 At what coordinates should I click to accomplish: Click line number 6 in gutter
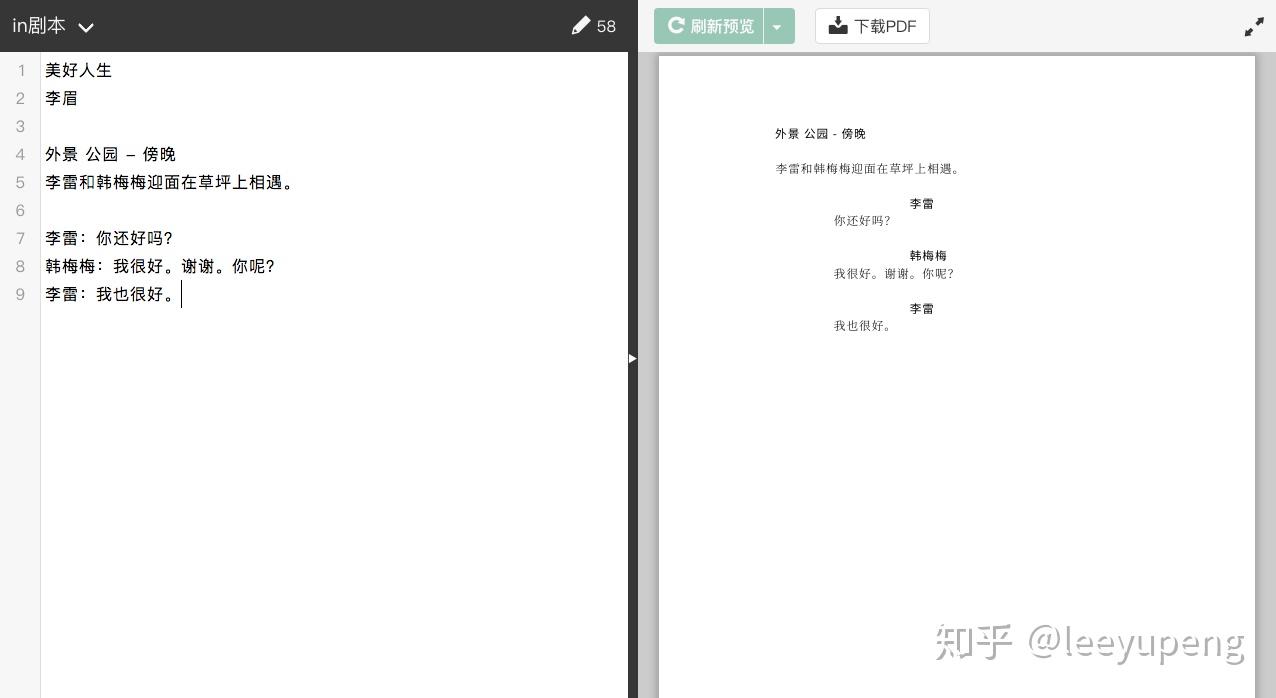coord(20,210)
